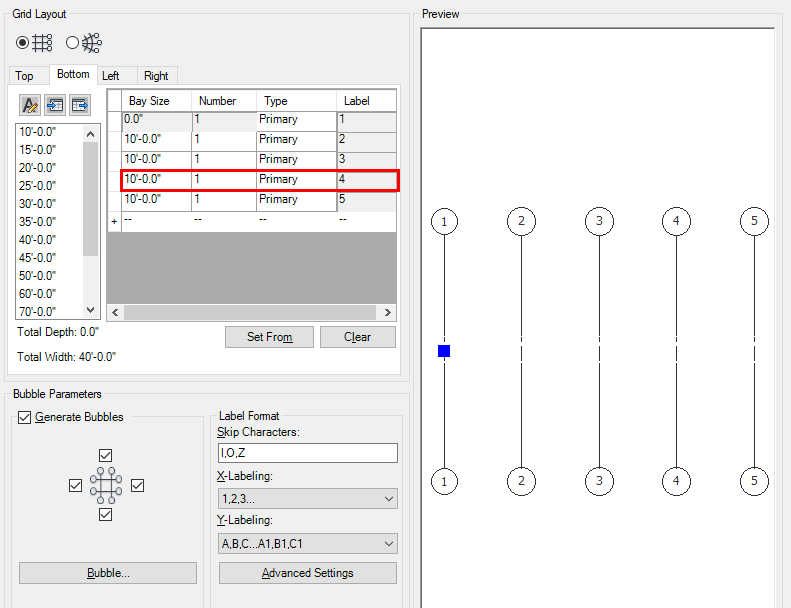Select the radial grid layout radio button
Viewport: 791px width, 608px height.
pyautogui.click(x=72, y=43)
